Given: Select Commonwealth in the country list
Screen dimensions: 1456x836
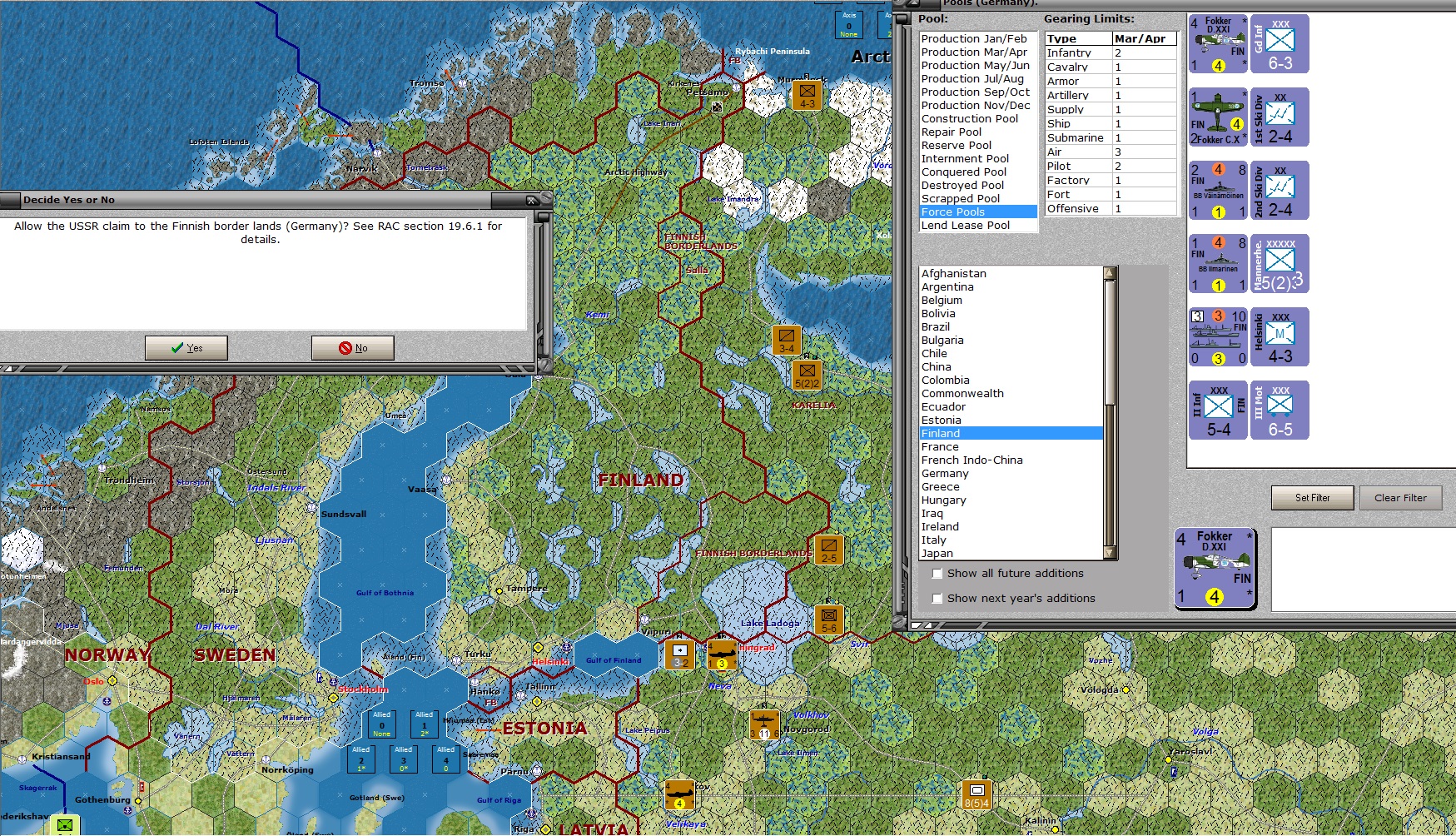Looking at the screenshot, I should [1011, 394].
